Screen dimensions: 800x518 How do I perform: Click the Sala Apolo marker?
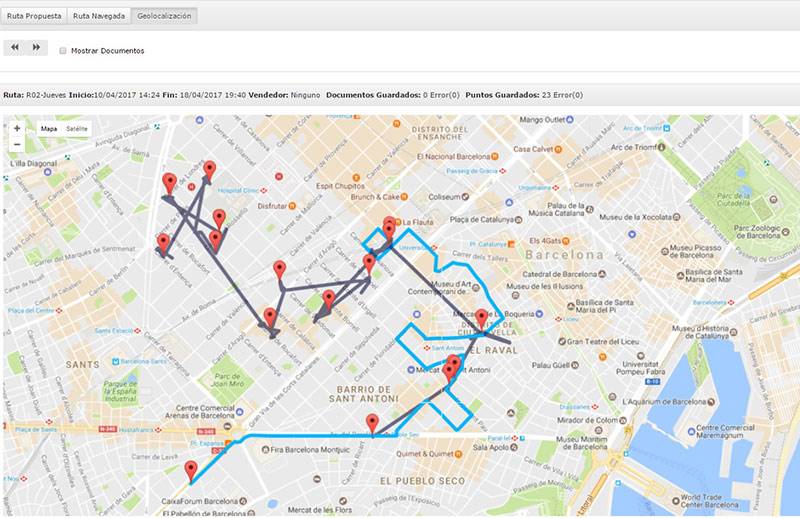click(514, 447)
